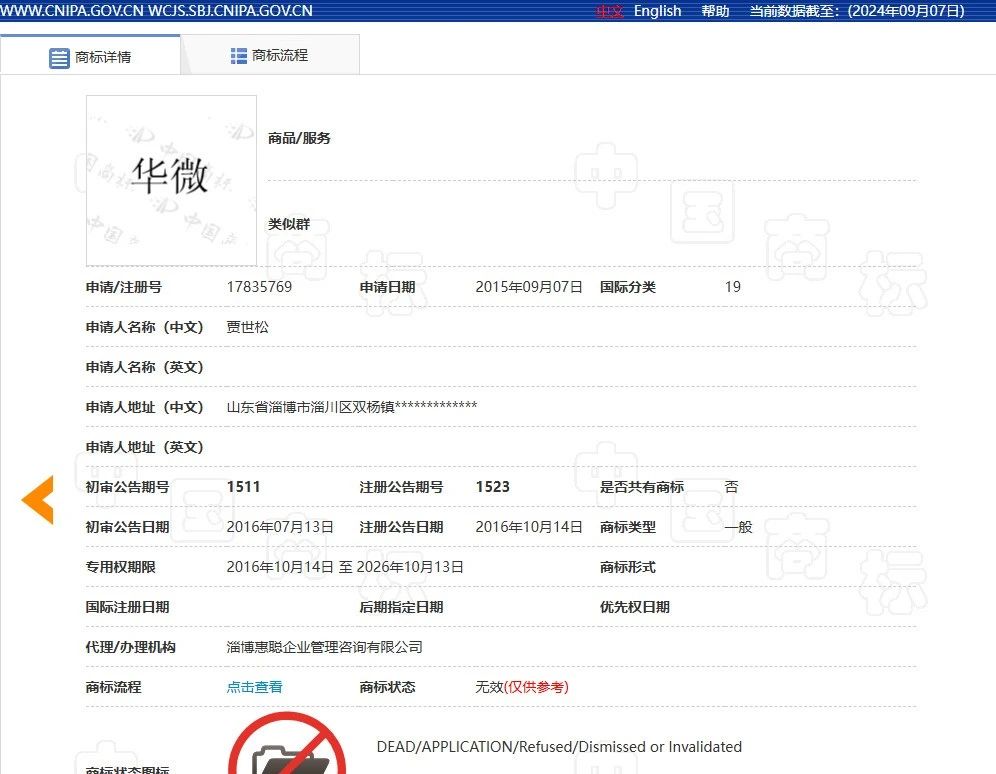Viewport: 996px width, 774px height.
Task: Go back with the orange left arrow
Action: 37,500
